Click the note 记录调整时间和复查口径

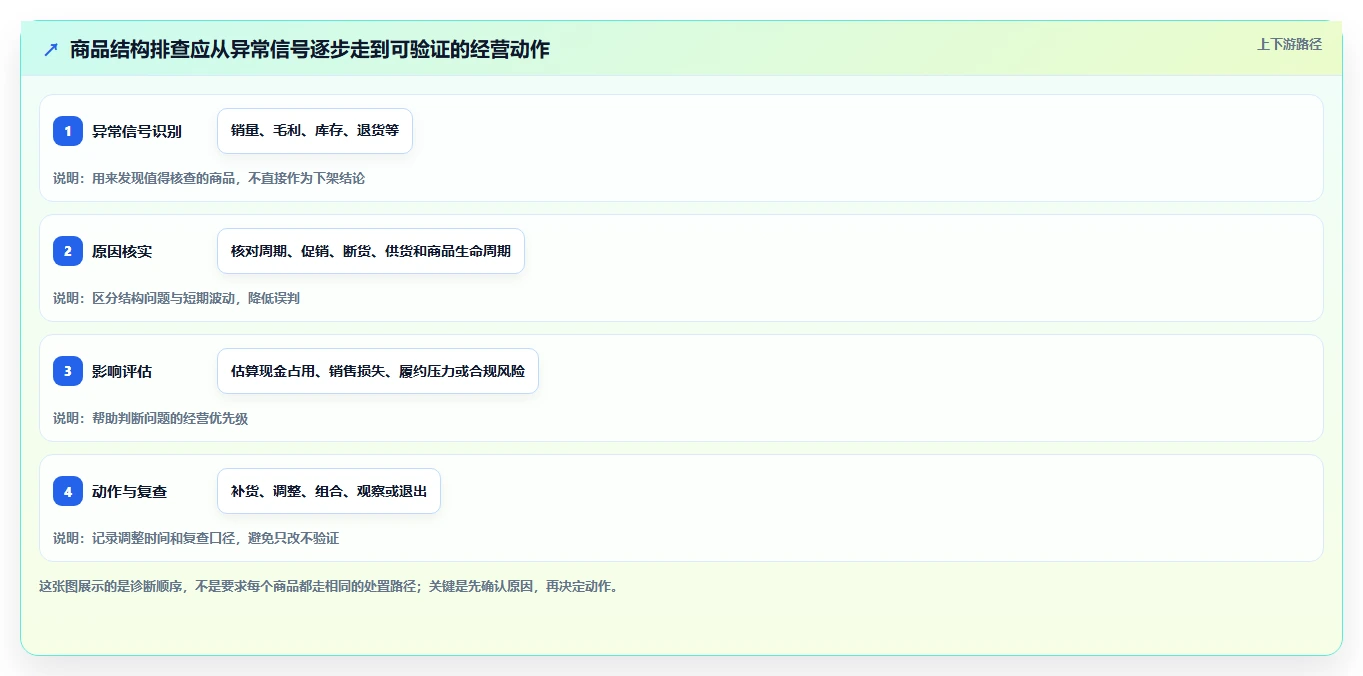196,538
